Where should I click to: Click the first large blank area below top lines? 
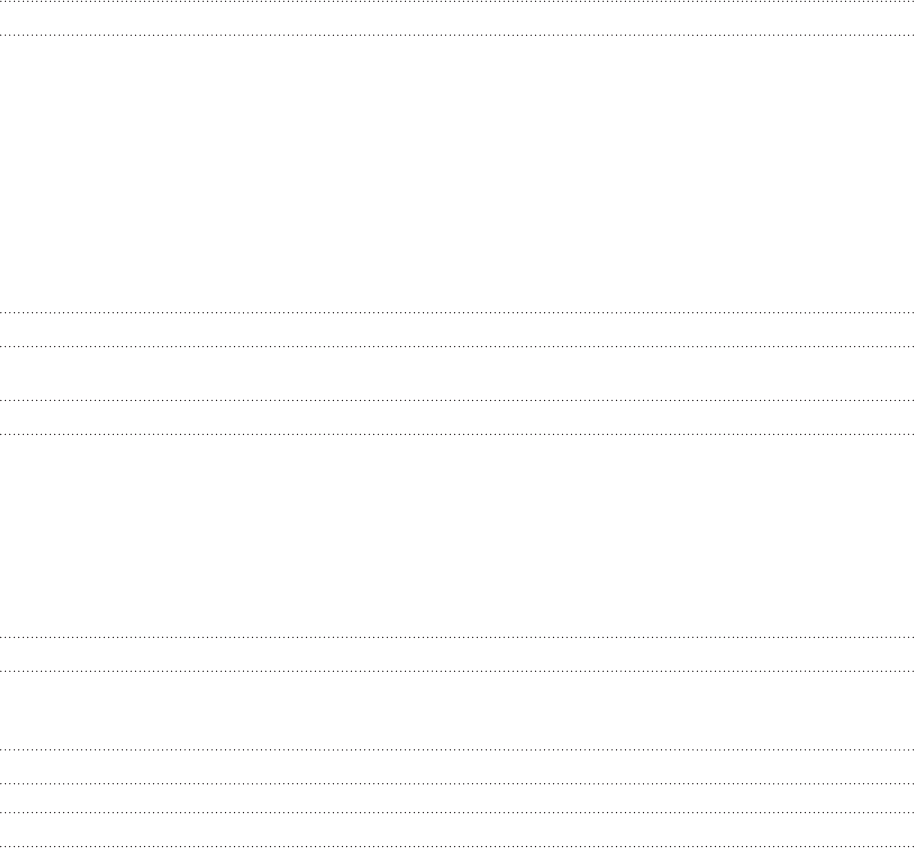click(x=457, y=174)
